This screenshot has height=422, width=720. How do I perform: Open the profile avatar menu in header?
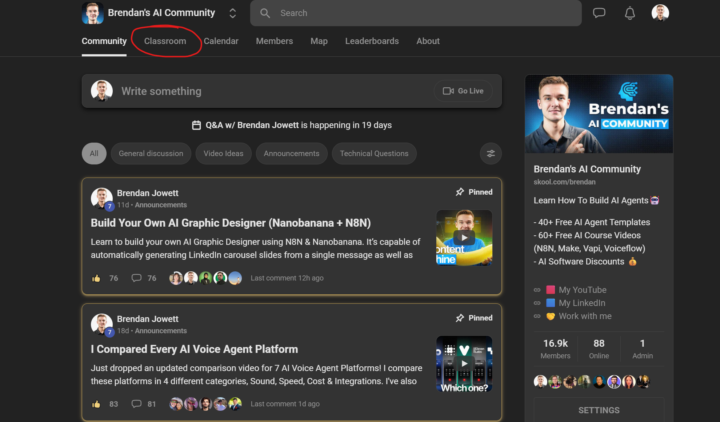(x=660, y=13)
